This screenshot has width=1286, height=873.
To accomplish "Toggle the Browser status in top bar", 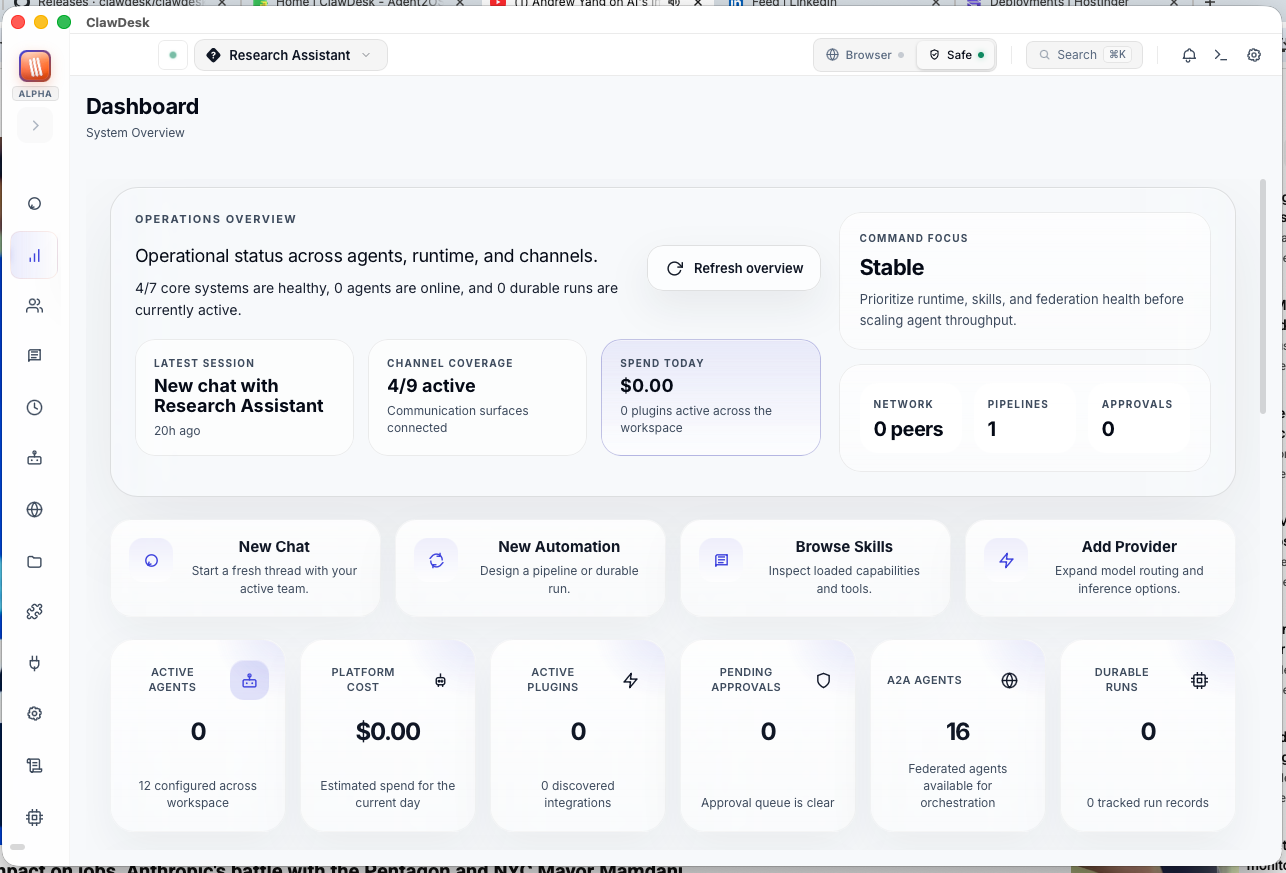I will (x=863, y=55).
